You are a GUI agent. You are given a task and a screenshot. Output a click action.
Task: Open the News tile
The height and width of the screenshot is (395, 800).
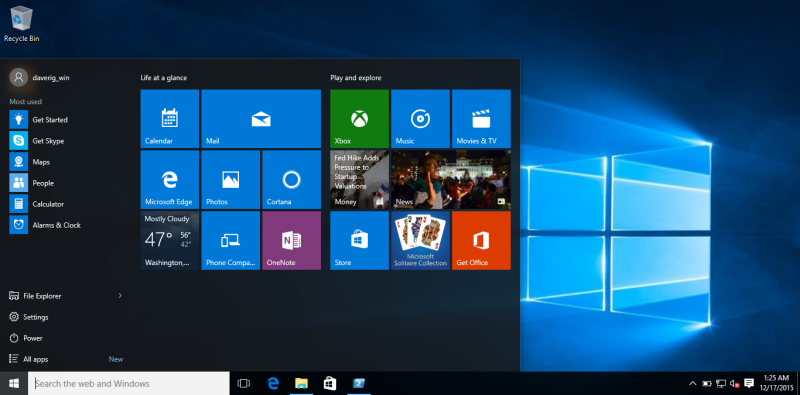click(451, 179)
